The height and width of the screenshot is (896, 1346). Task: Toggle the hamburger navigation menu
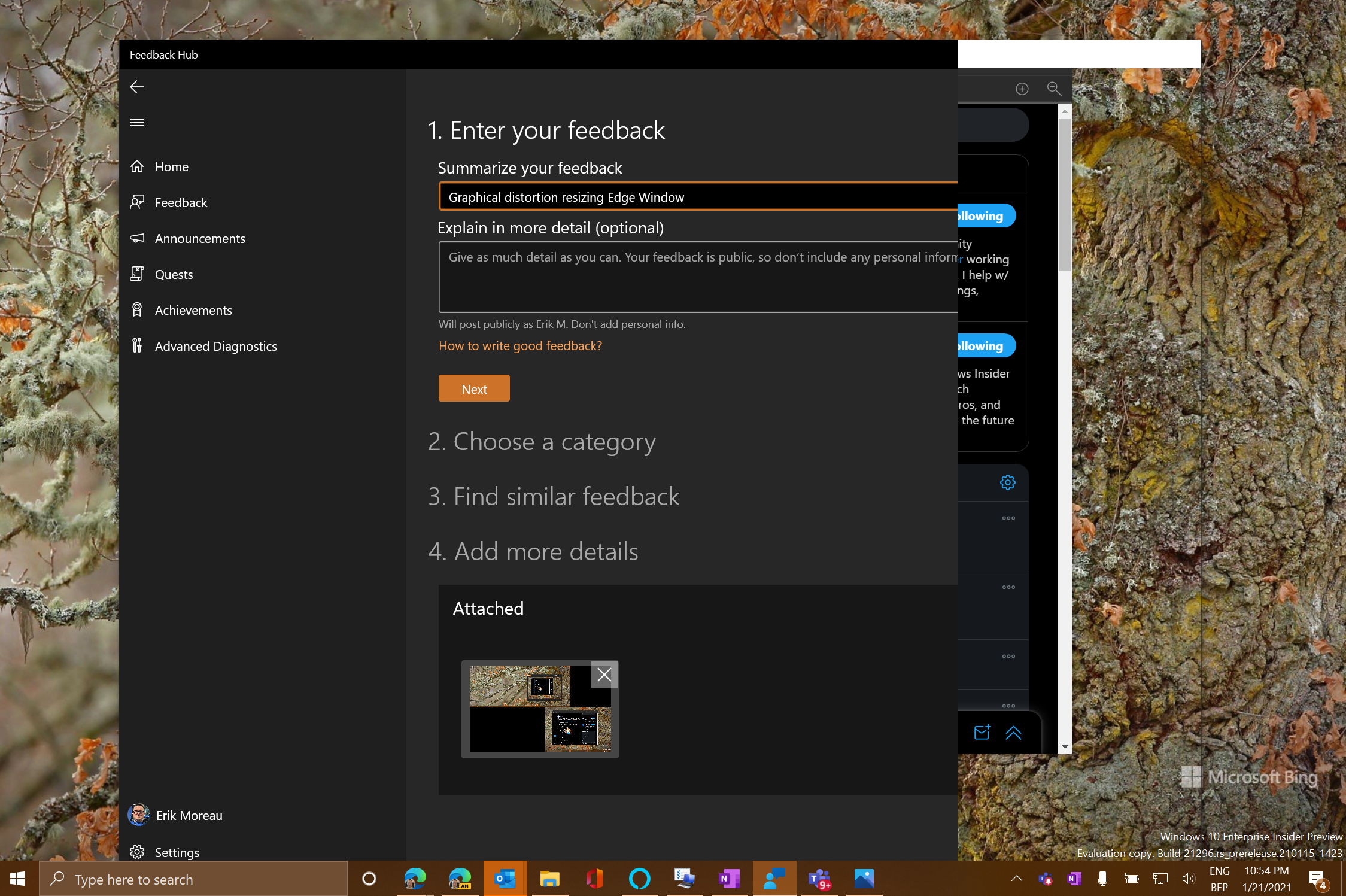[137, 123]
